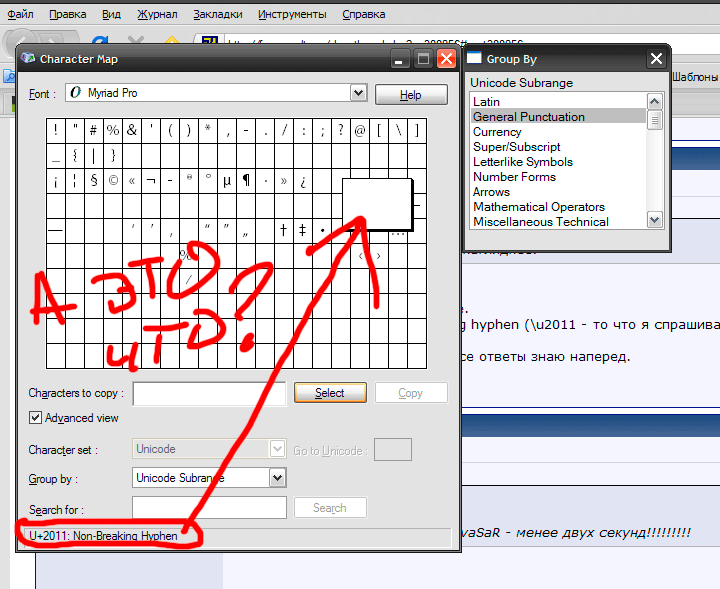
Task: Pick the not sign ¬ character cell
Action: [151, 181]
